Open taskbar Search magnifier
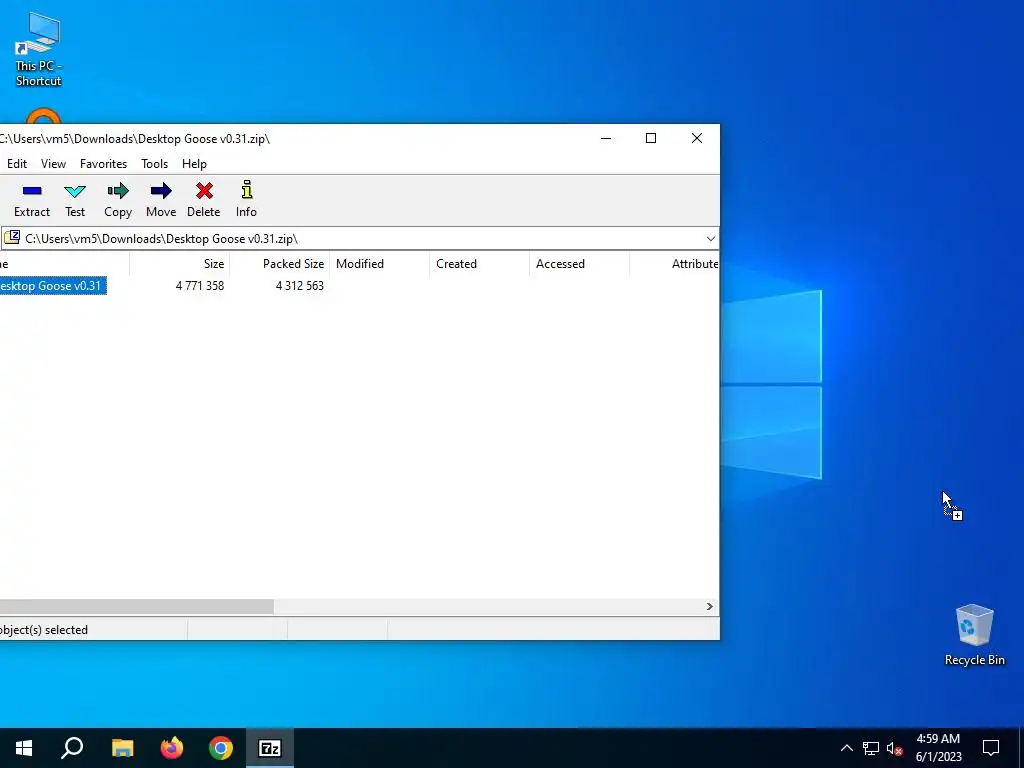 point(72,748)
